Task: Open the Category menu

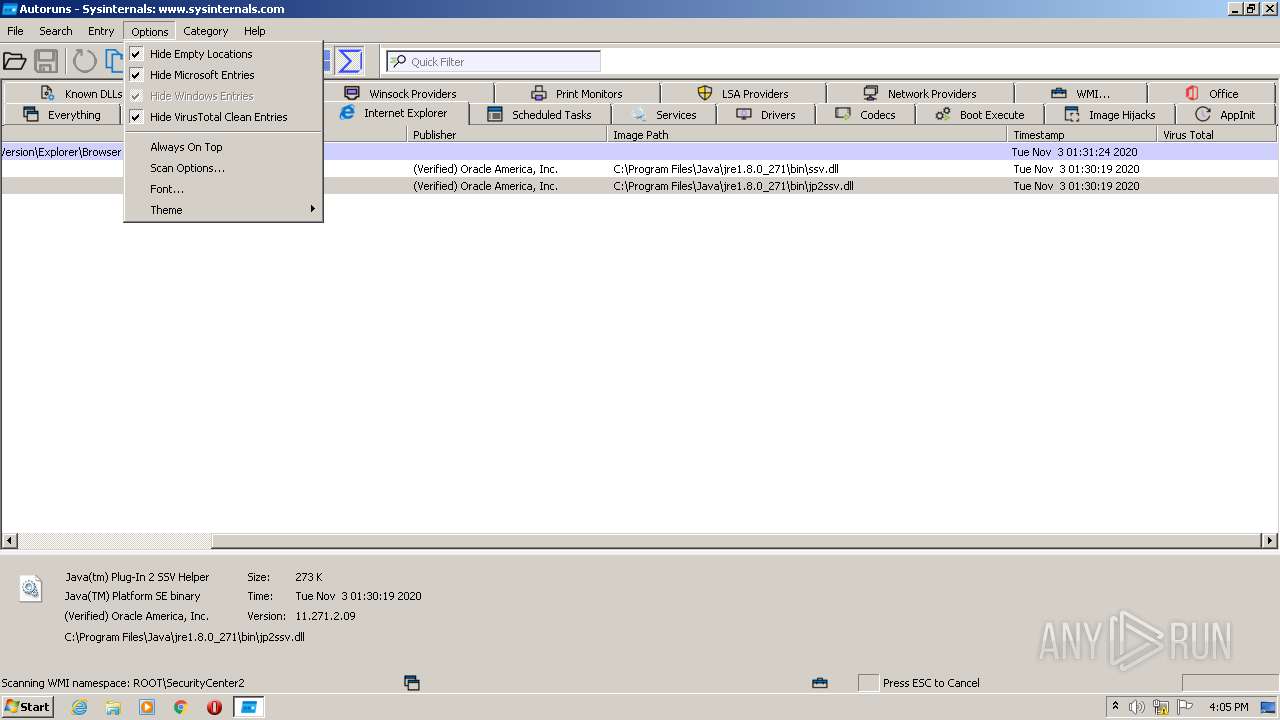Action: pos(205,31)
